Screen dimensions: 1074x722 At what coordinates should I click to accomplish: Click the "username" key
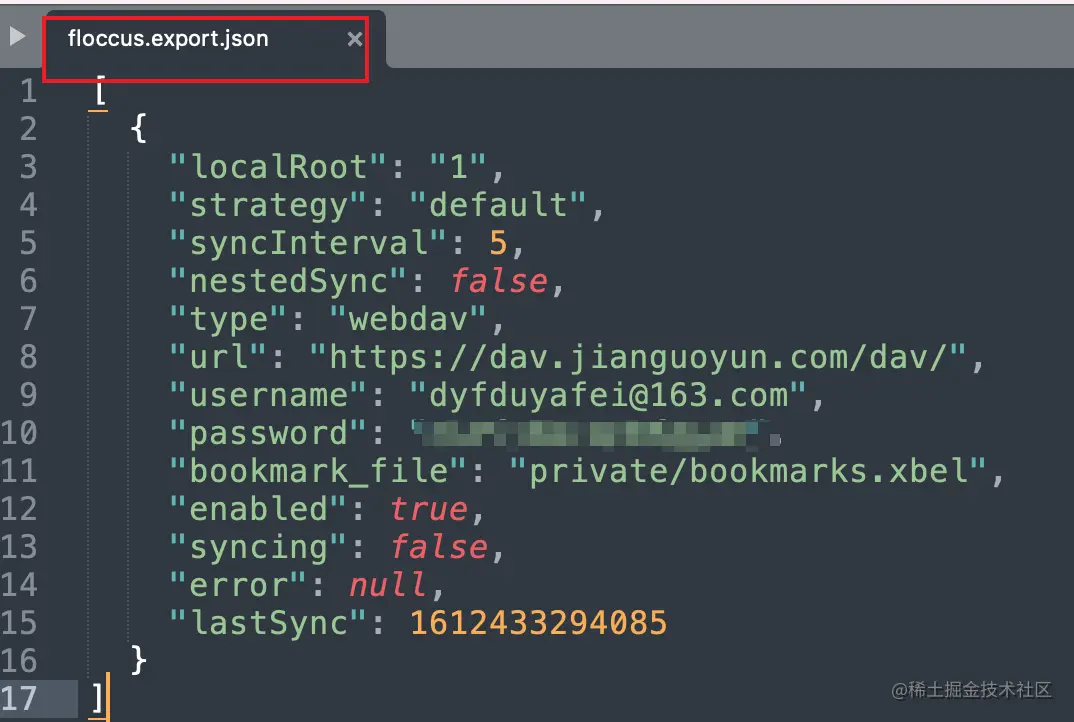268,395
